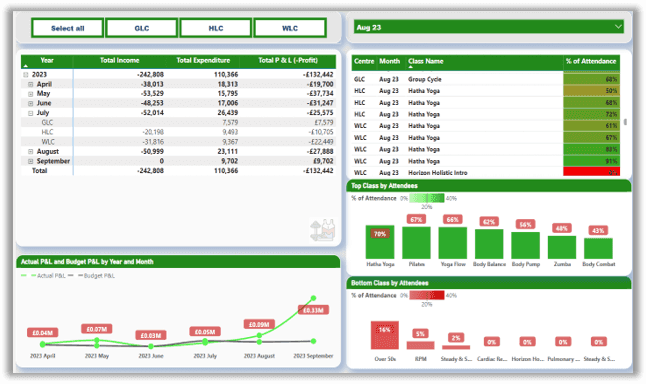
Task: Expand the September row
Action: (x=30, y=161)
